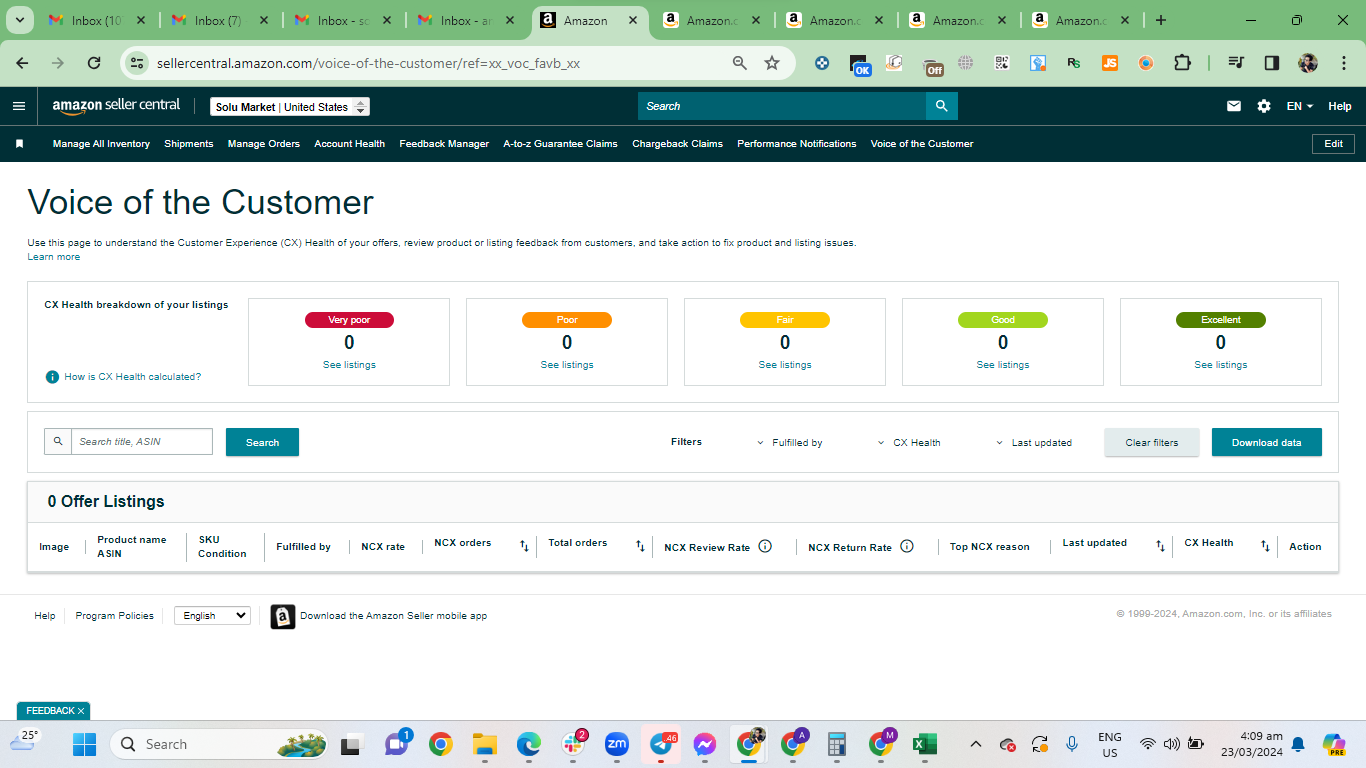Screen dimensions: 1366x768
Task: Focus the top Seller Central Search box
Action: point(782,106)
